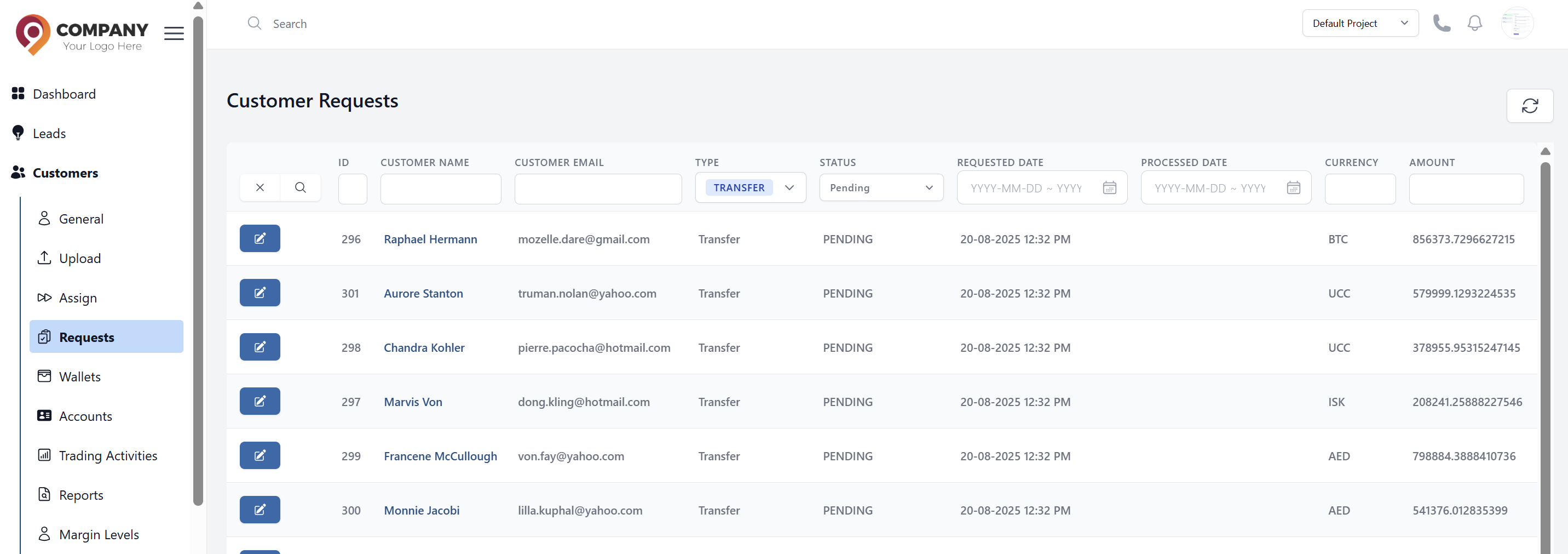Open customer Monnie Jacobi link
Viewport: 1568px width, 554px height.
pos(421,510)
